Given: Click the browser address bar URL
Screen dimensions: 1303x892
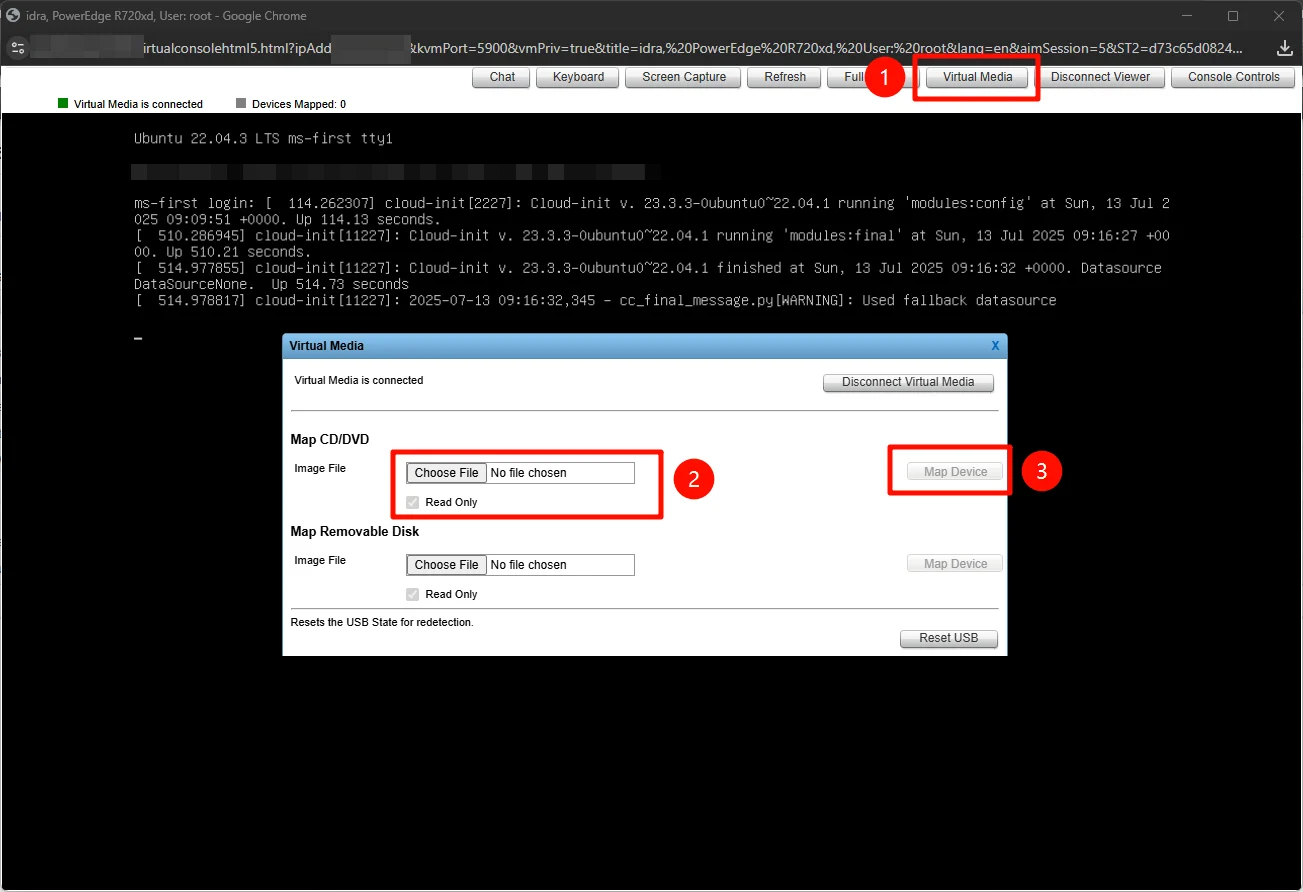Looking at the screenshot, I should click(x=640, y=48).
